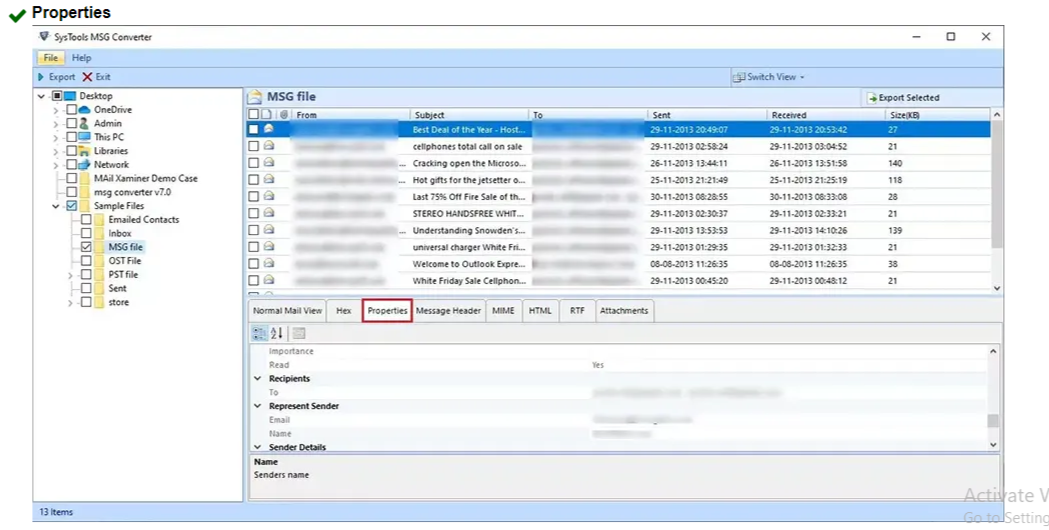Click the OneDrive cloud icon in tree
The width and height of the screenshot is (1049, 530).
pyautogui.click(x=84, y=110)
